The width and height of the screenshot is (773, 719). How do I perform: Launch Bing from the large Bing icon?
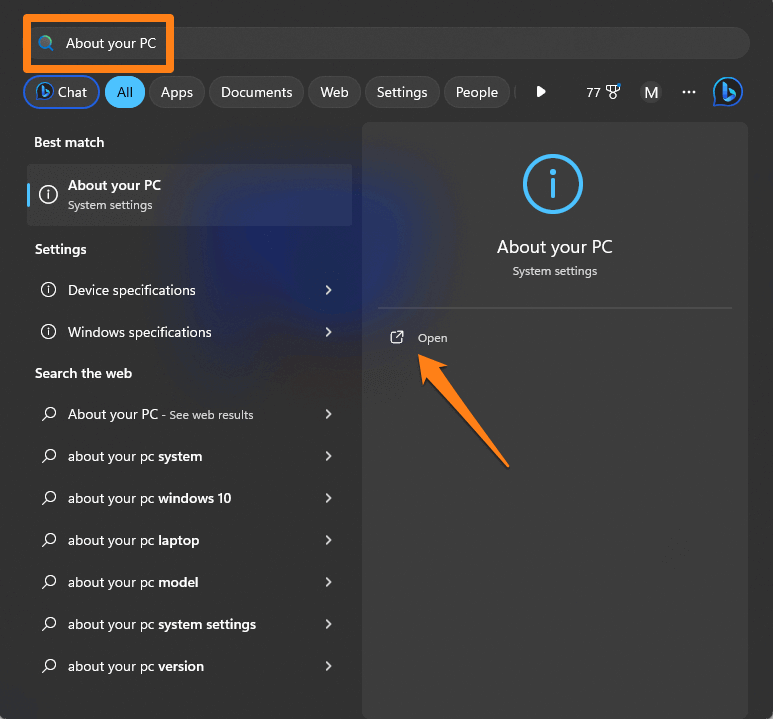728,92
